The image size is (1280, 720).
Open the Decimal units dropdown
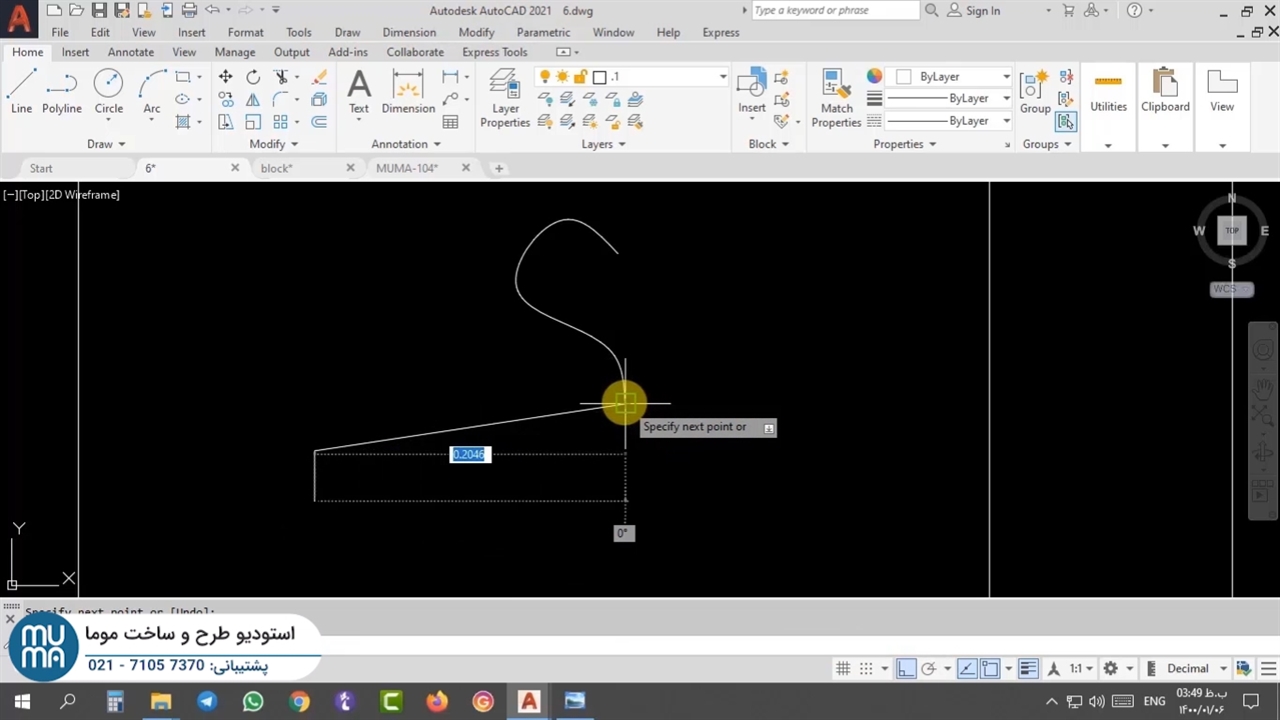point(1195,669)
